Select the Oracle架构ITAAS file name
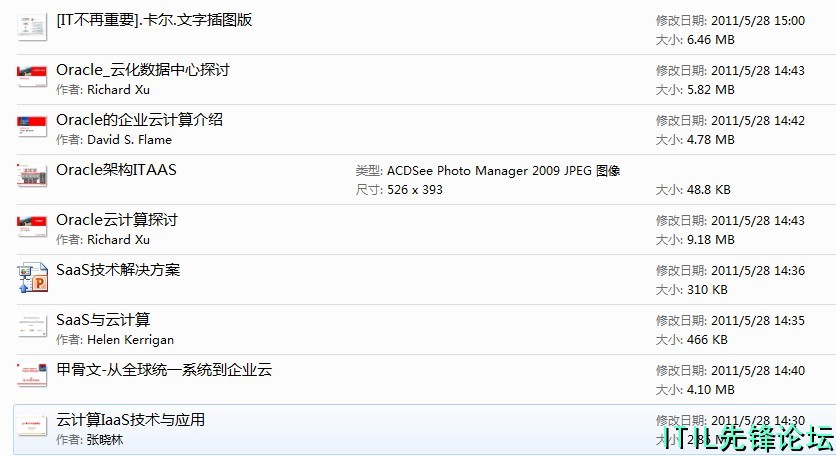 click(116, 170)
